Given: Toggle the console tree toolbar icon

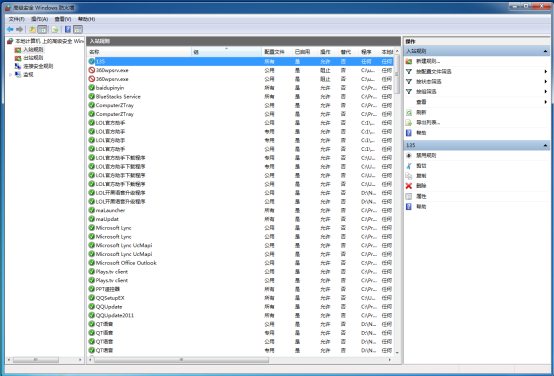Looking at the screenshot, I should click(42, 29).
